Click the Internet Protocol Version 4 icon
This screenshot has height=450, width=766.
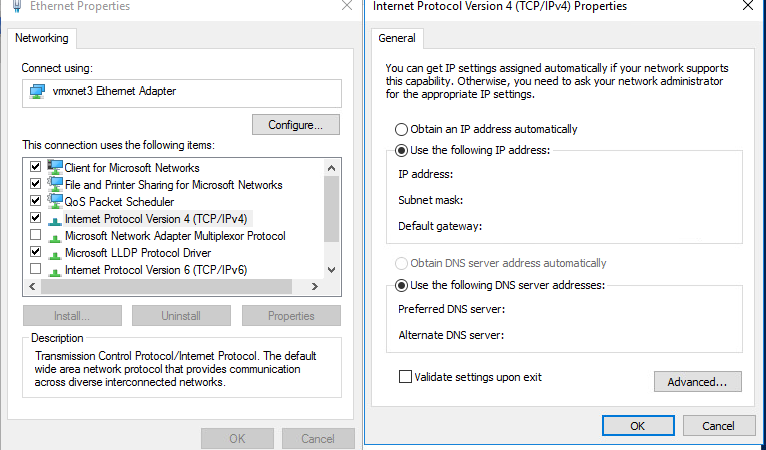[x=55, y=220]
